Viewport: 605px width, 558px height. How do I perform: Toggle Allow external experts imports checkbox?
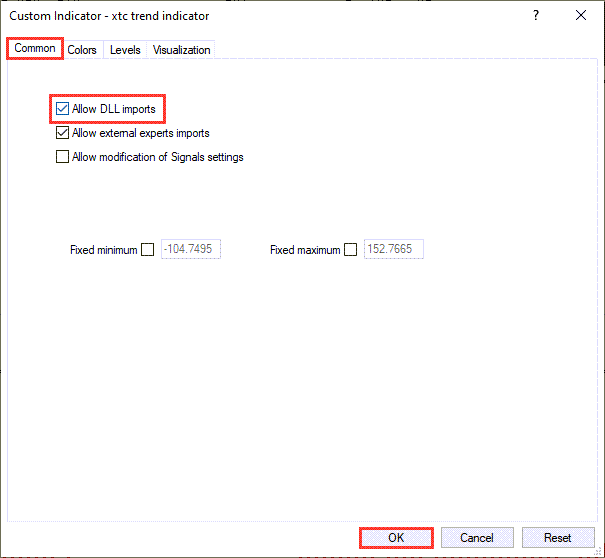pos(62,133)
